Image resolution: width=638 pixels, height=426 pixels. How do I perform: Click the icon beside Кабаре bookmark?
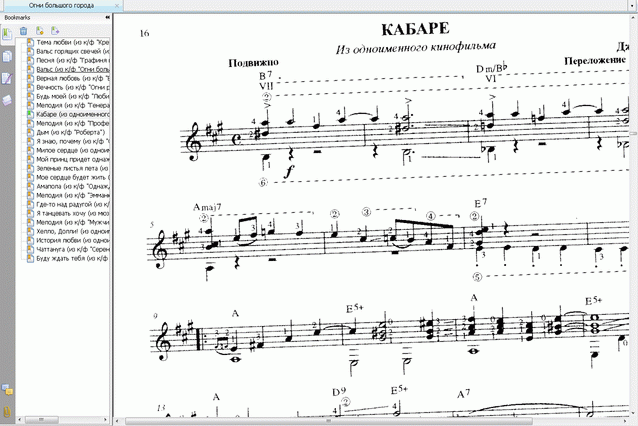point(30,114)
